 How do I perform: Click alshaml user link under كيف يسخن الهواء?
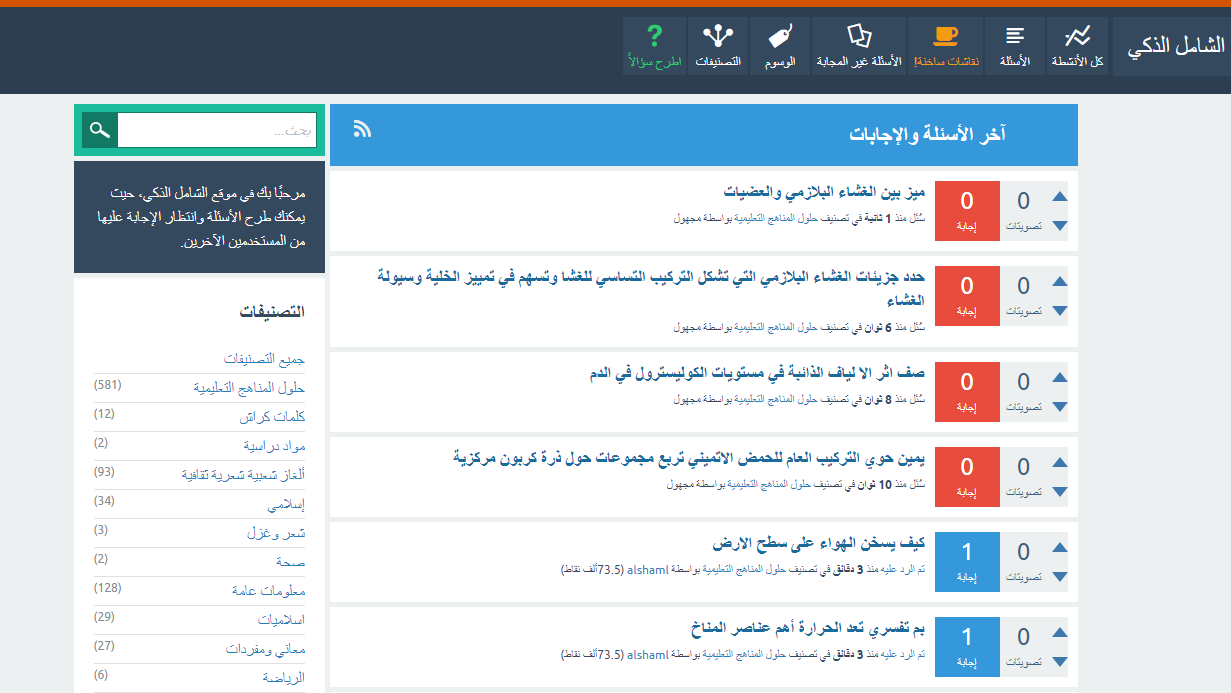click(647, 570)
